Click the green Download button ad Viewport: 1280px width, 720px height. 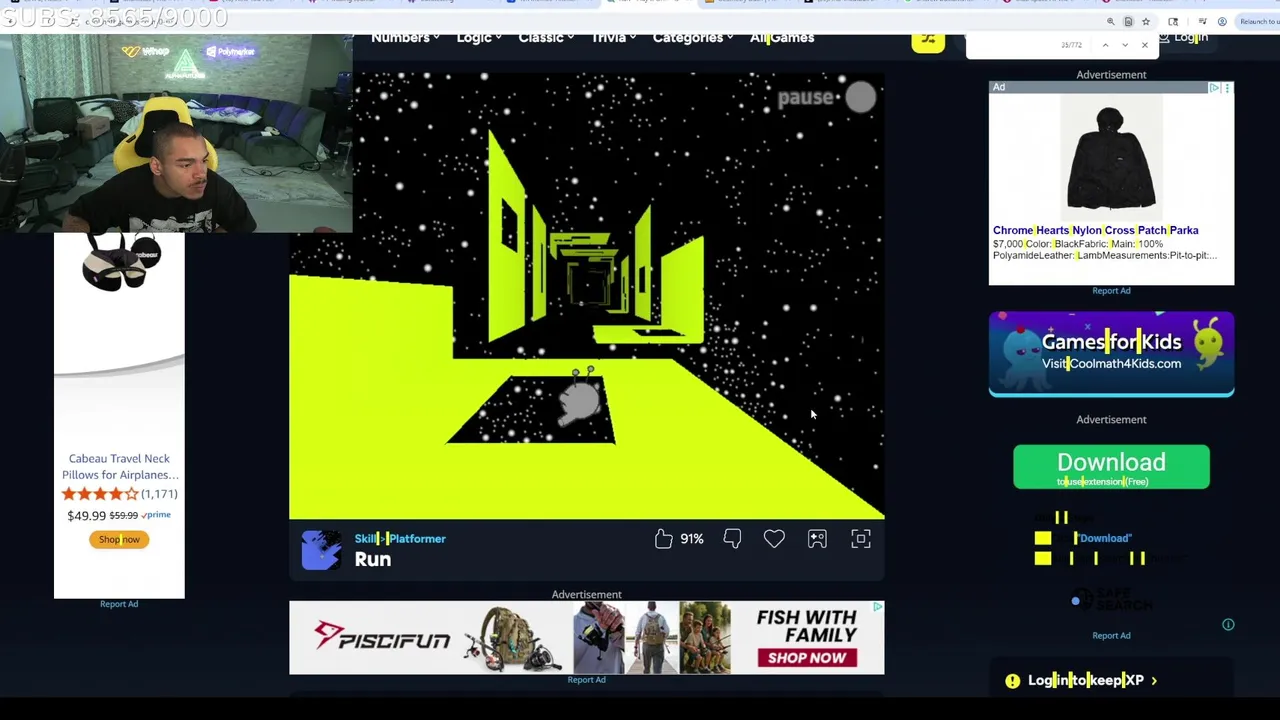(1111, 467)
